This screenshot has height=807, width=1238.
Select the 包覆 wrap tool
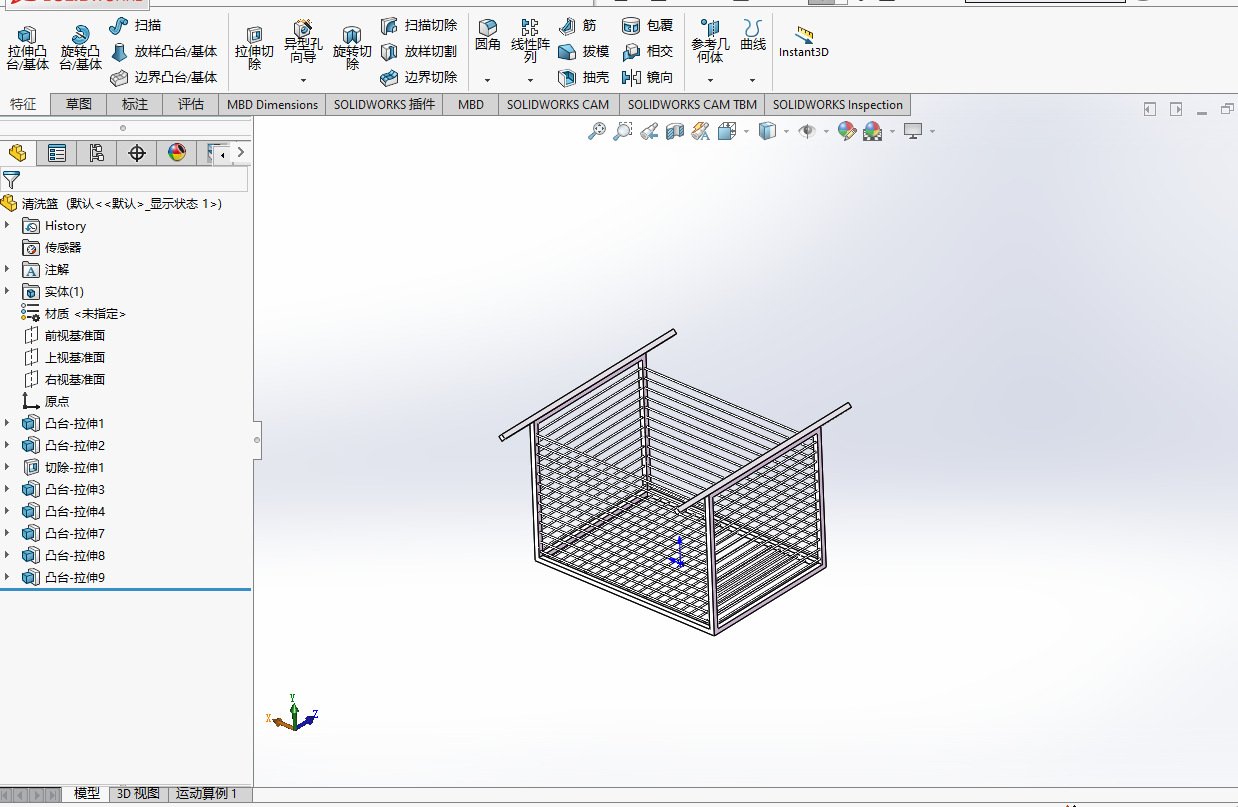(x=647, y=25)
